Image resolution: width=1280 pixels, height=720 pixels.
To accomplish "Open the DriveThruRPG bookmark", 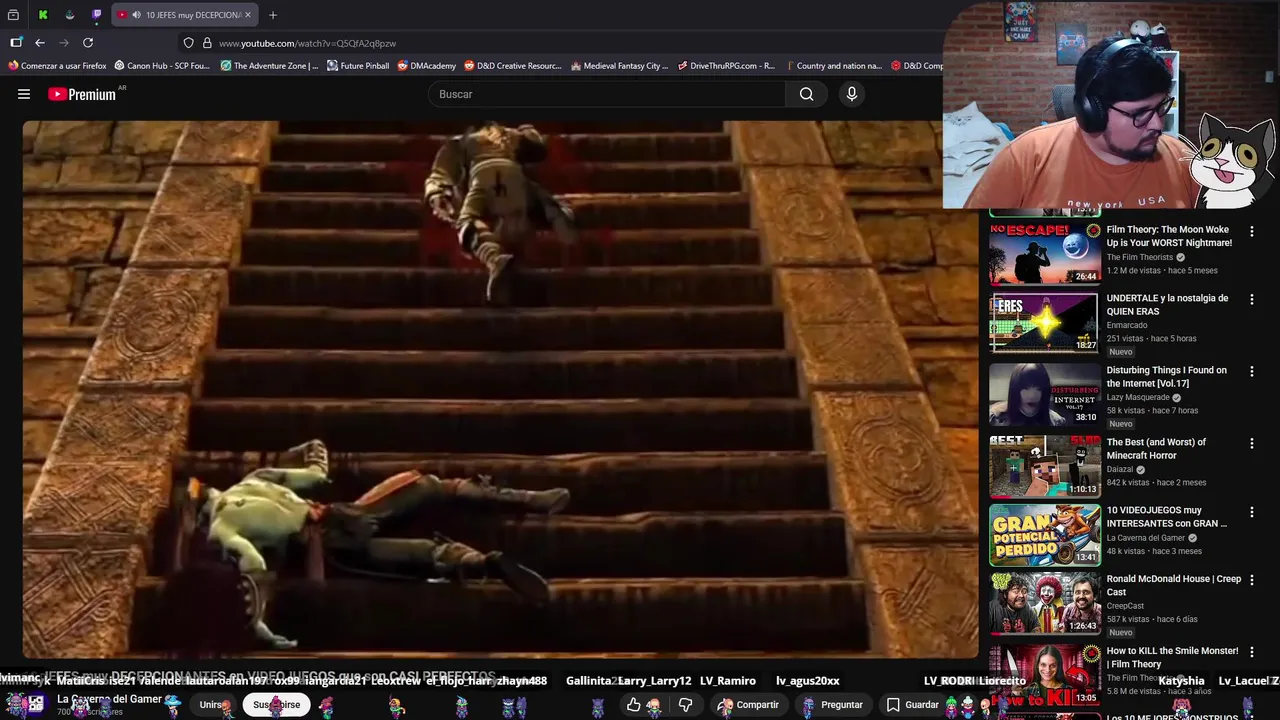I will pos(726,66).
